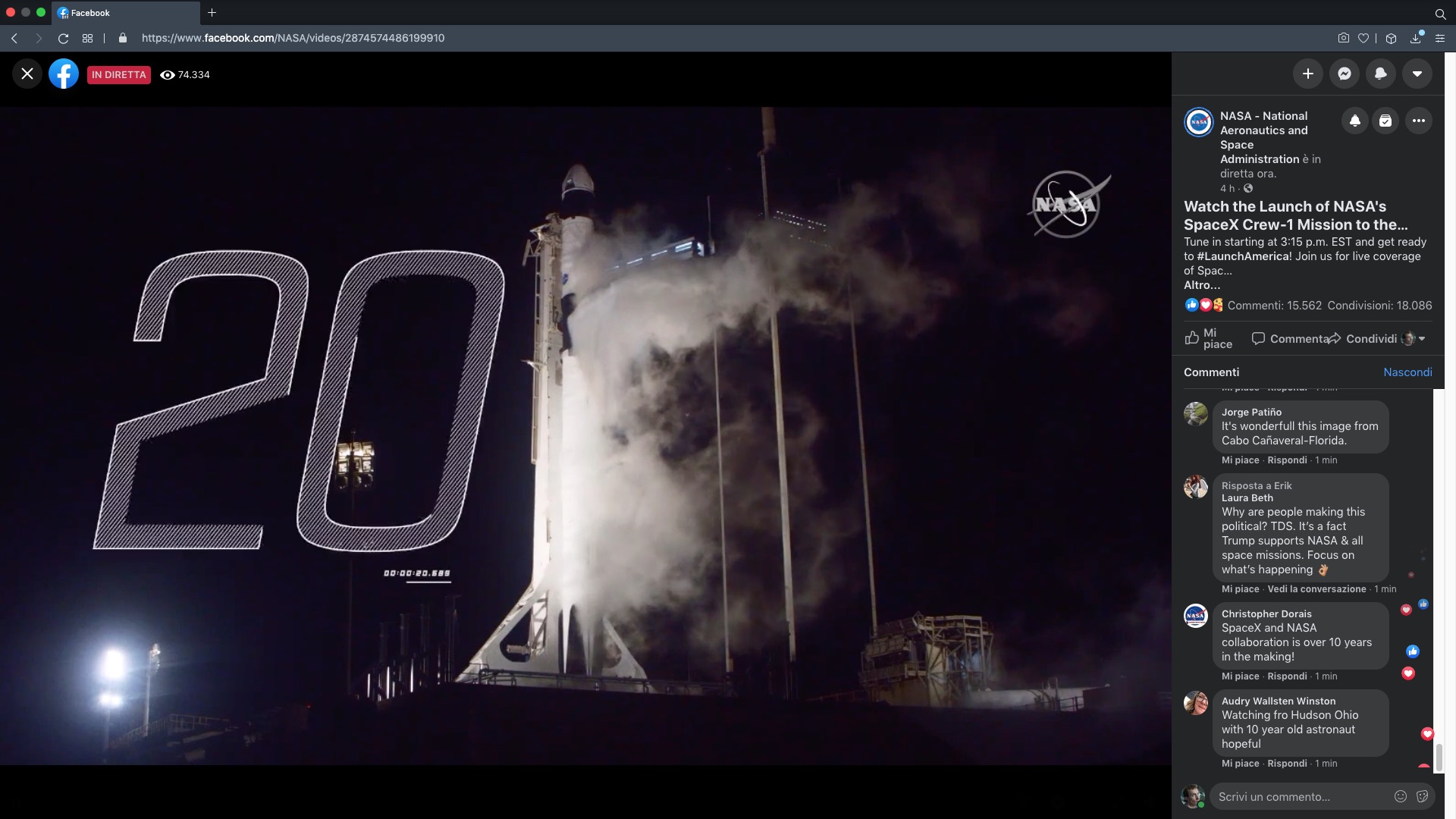Share the post with Condividi
Viewport: 1456px width, 819px height.
(x=1363, y=338)
